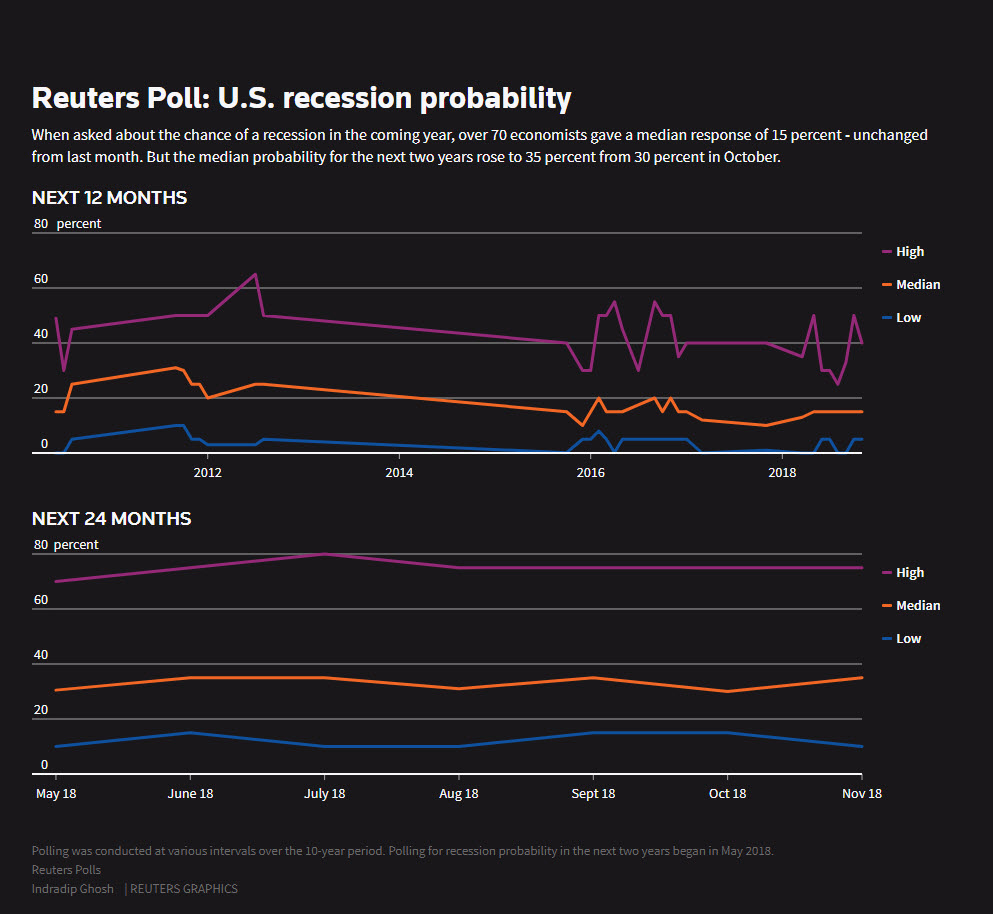993x914 pixels.
Task: Click the High purple swatch in 12-month legend
Action: (x=887, y=252)
